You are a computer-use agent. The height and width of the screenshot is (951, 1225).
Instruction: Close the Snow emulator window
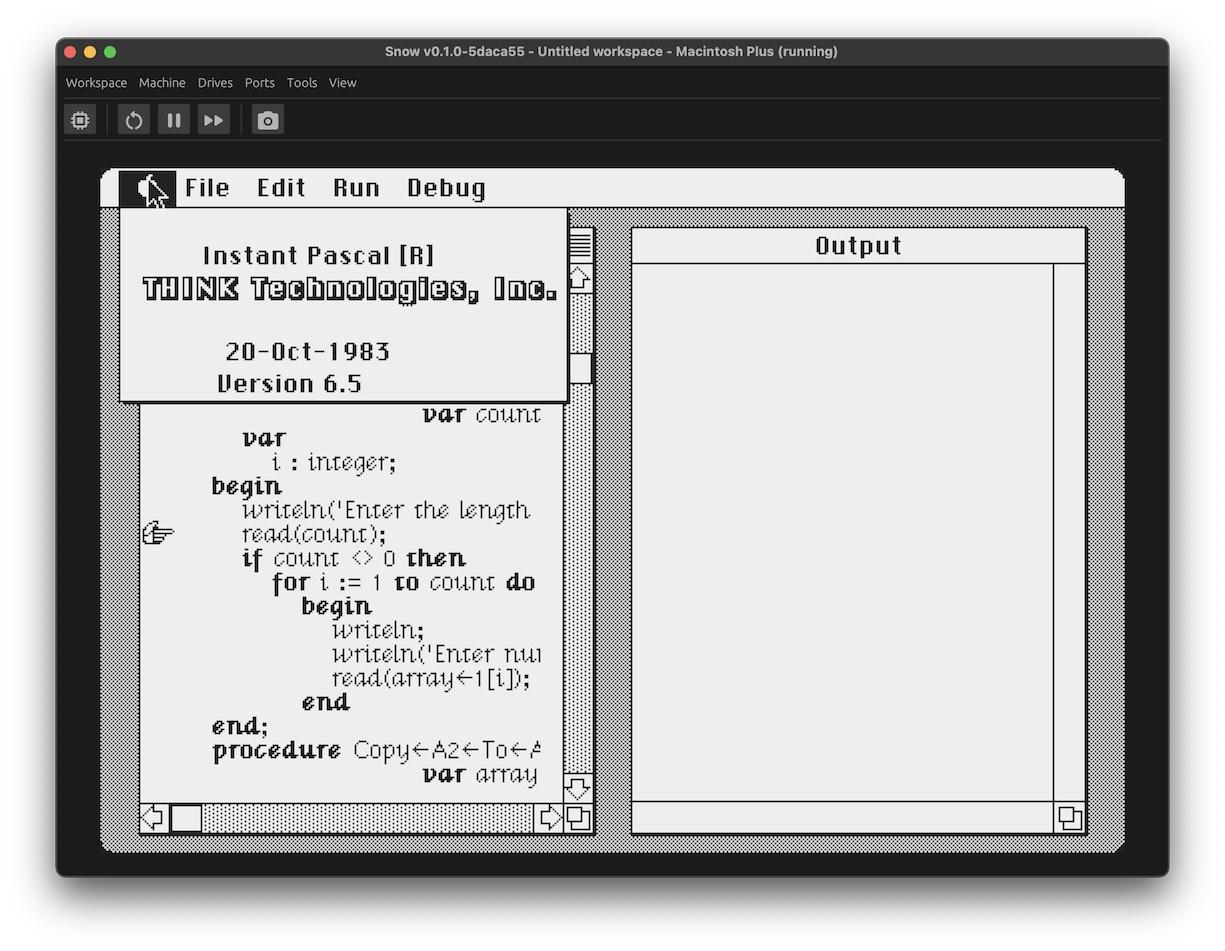coord(70,52)
